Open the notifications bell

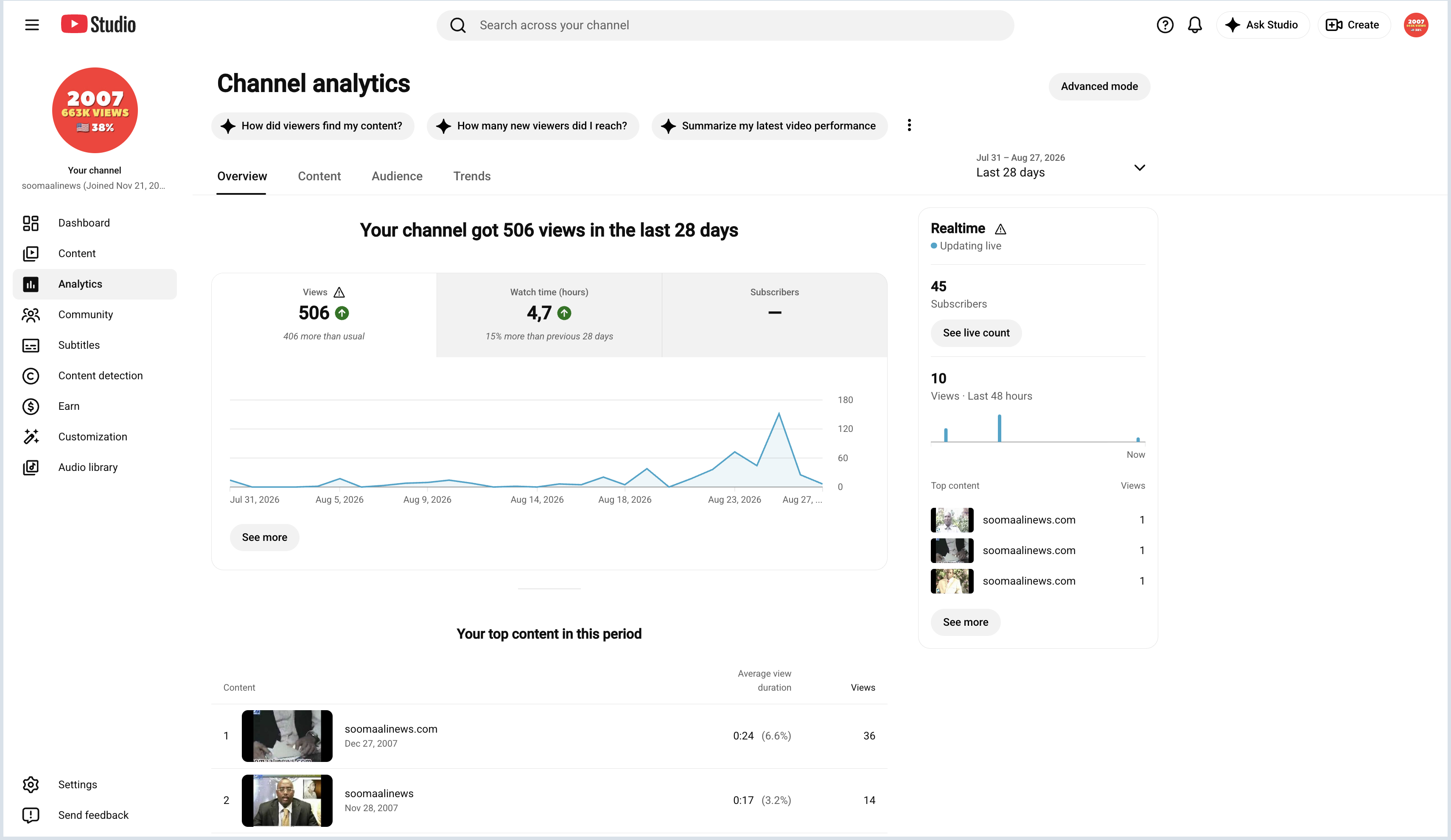point(1195,25)
